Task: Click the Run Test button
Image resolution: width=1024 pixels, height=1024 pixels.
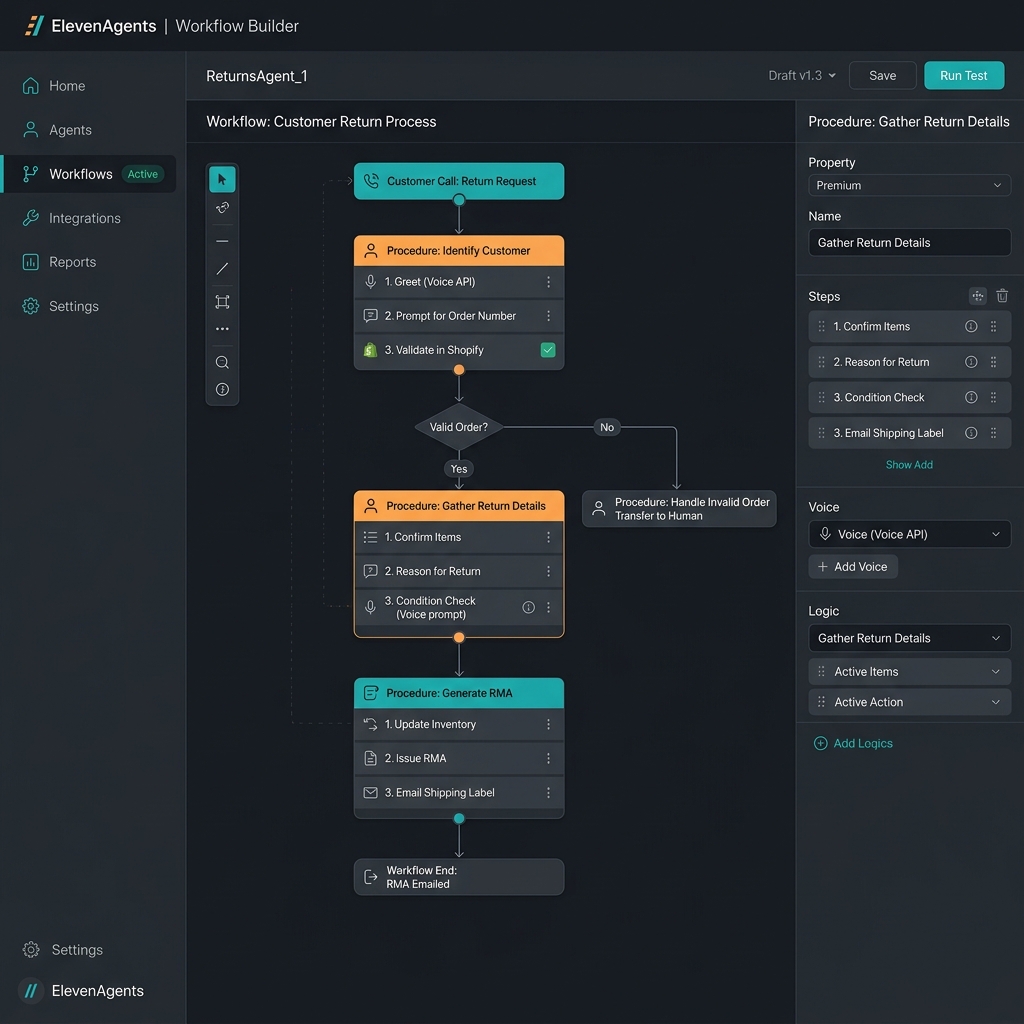Action: (964, 76)
